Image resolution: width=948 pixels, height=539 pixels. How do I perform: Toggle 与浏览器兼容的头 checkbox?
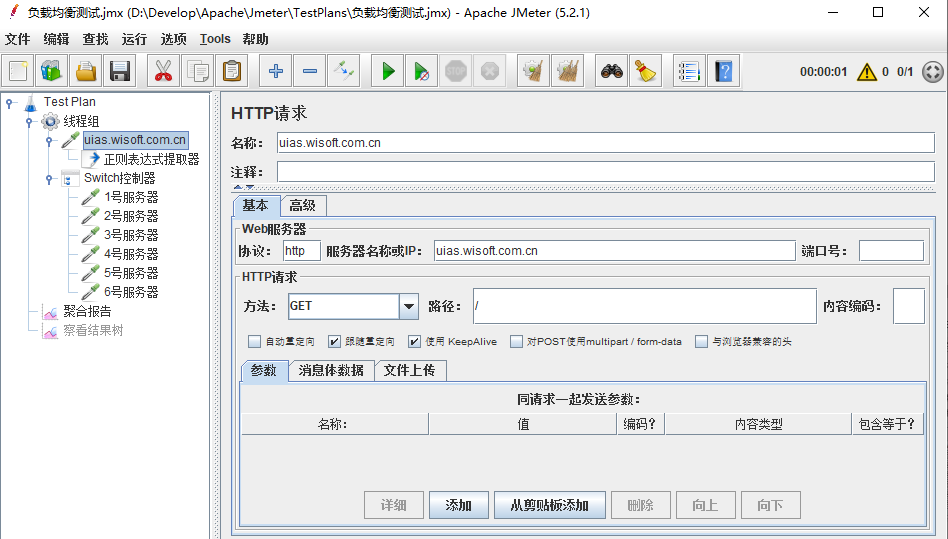[701, 341]
